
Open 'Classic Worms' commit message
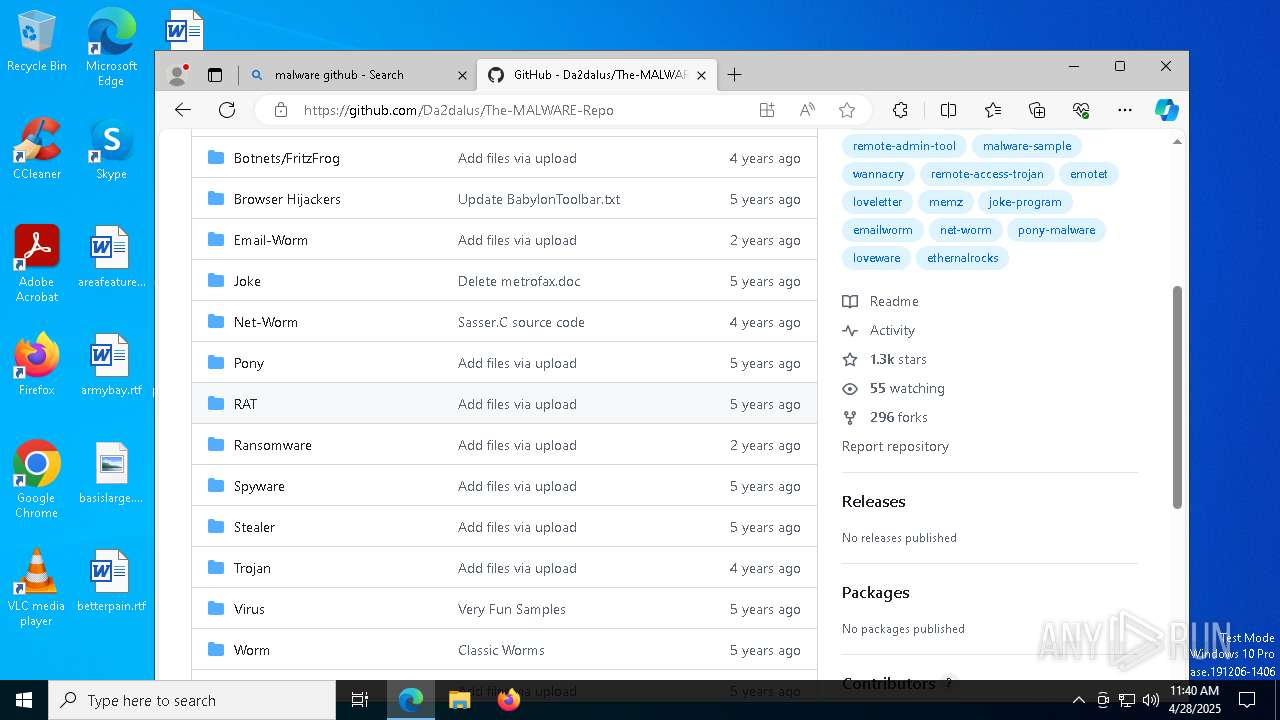coord(501,650)
